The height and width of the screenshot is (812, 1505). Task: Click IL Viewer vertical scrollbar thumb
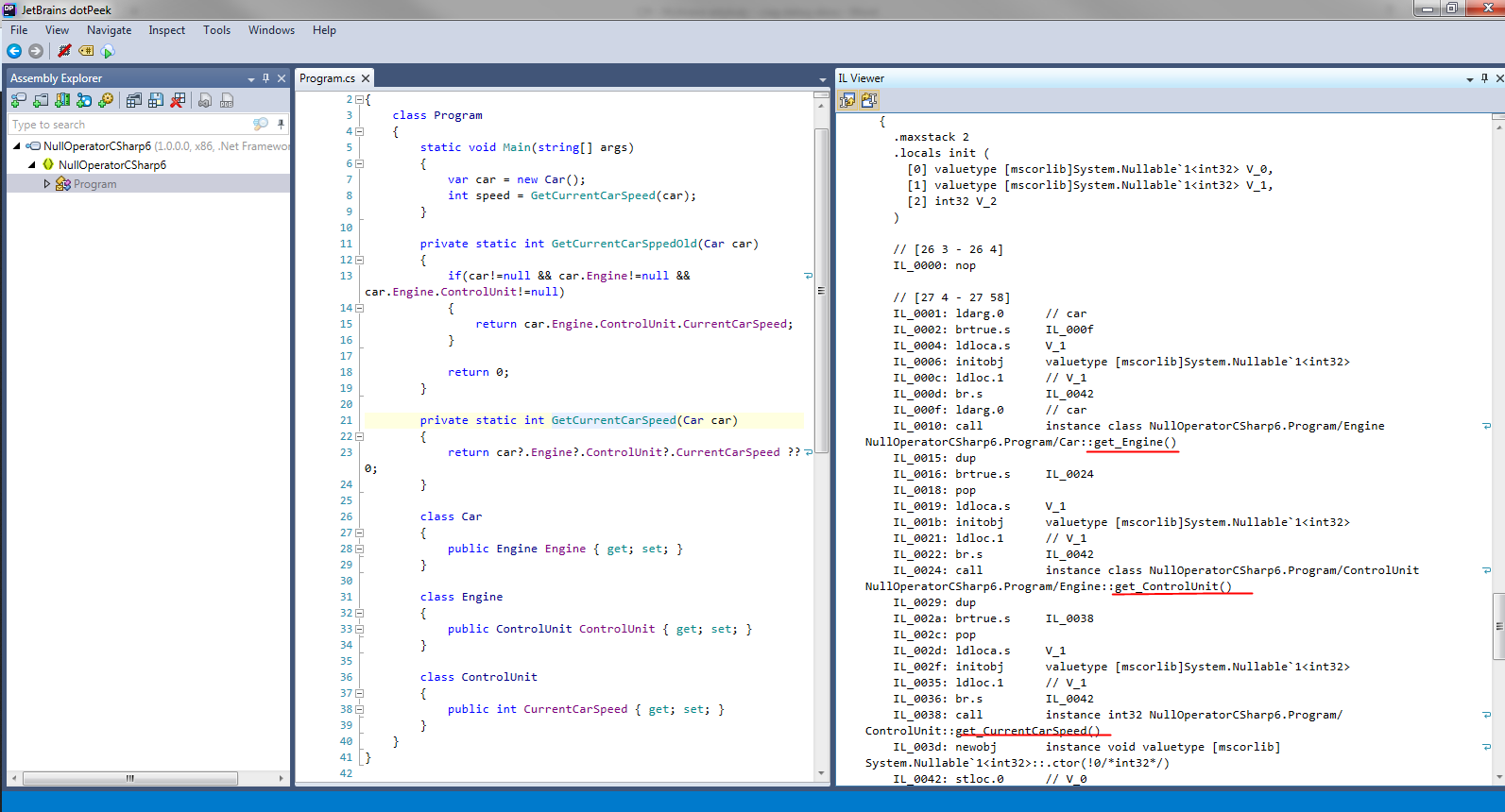tap(1498, 626)
